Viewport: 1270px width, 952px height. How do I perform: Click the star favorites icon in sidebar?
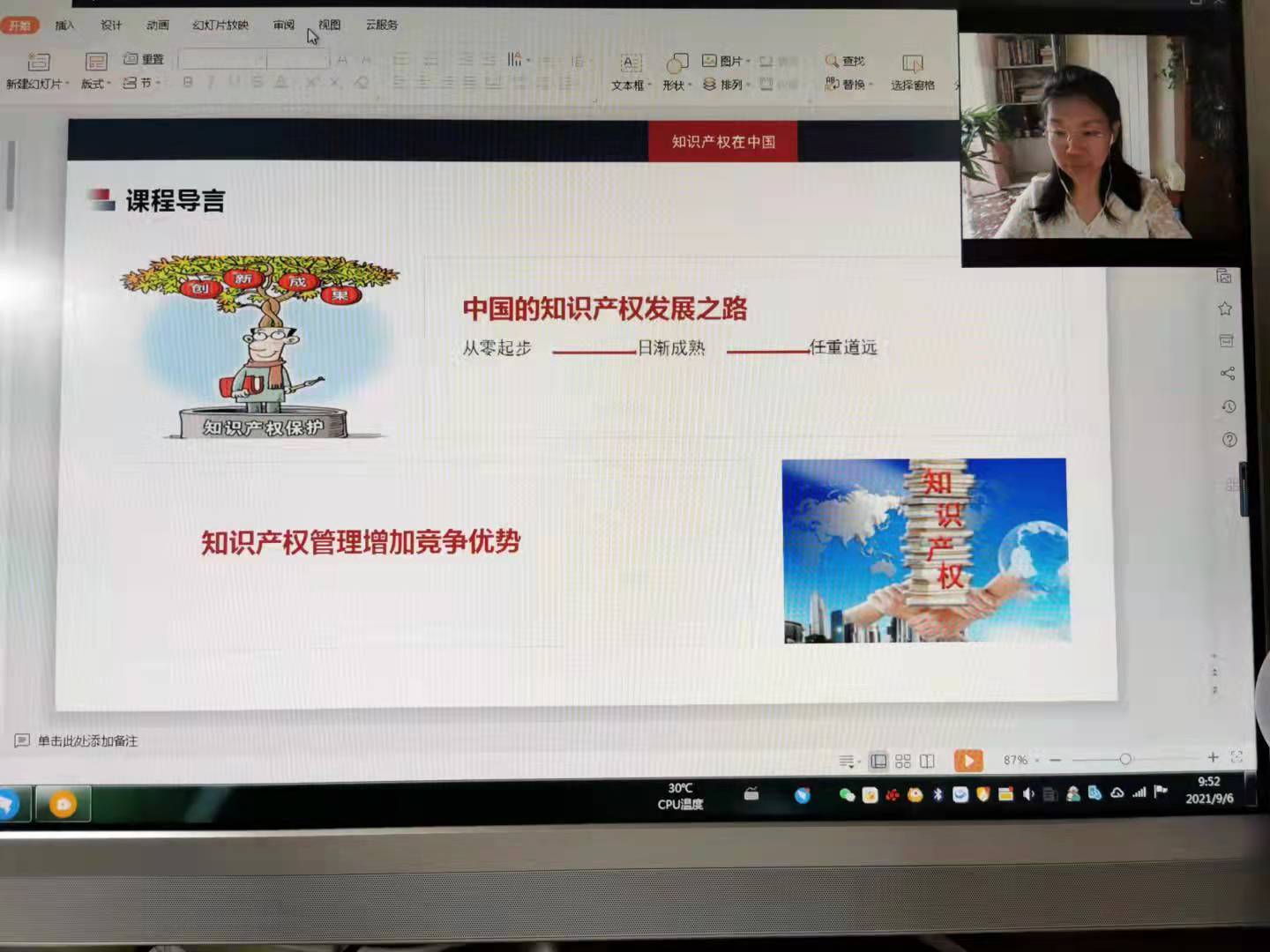point(1225,309)
